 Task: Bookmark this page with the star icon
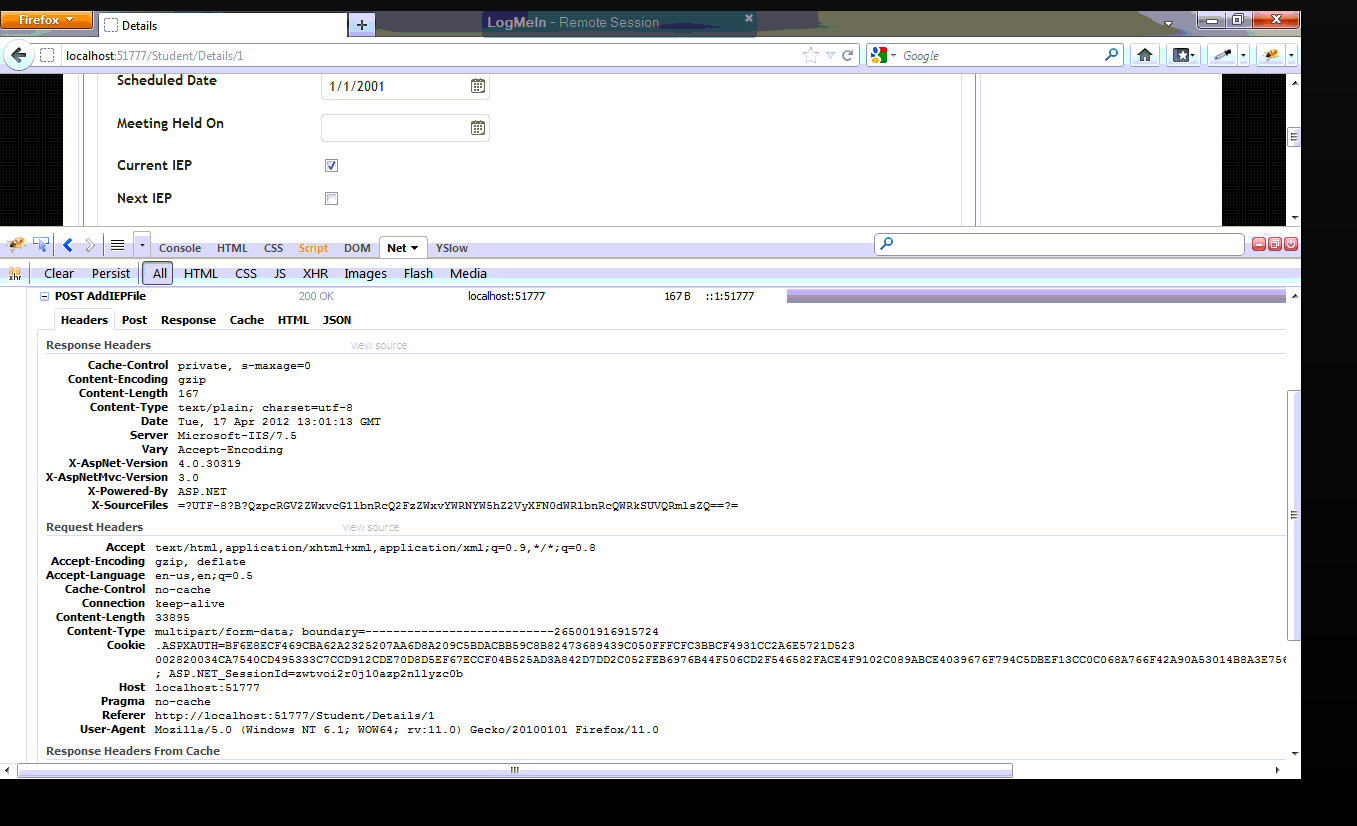click(x=811, y=56)
